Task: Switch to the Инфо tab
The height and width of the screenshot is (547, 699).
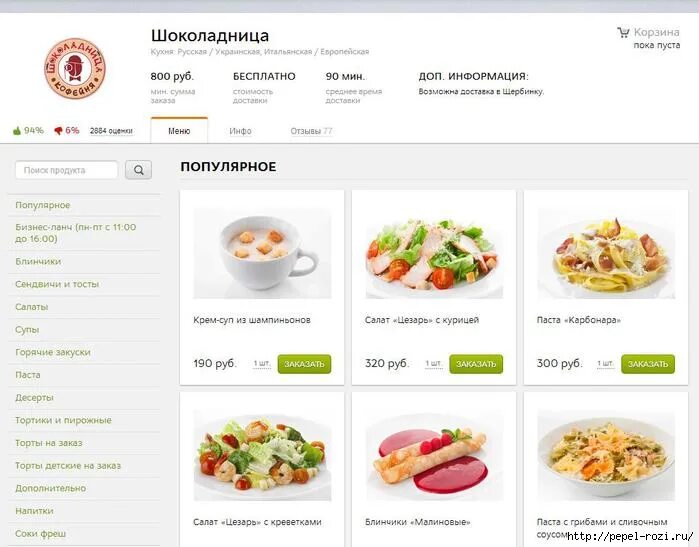Action: click(240, 131)
